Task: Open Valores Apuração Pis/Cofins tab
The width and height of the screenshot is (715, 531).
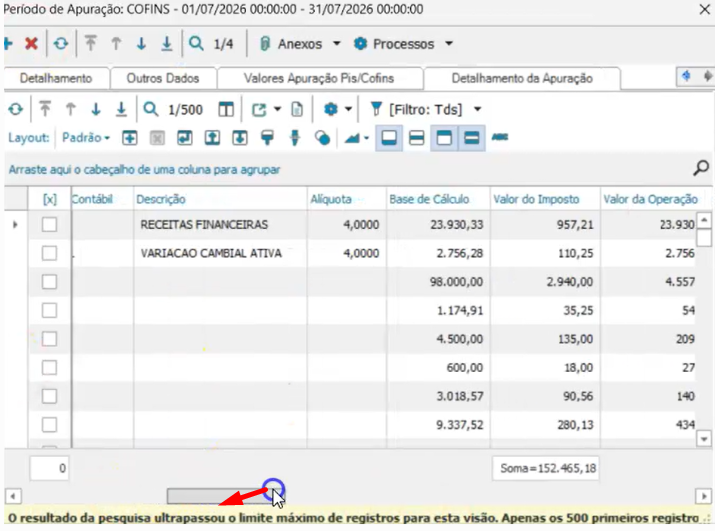Action: pyautogui.click(x=319, y=78)
